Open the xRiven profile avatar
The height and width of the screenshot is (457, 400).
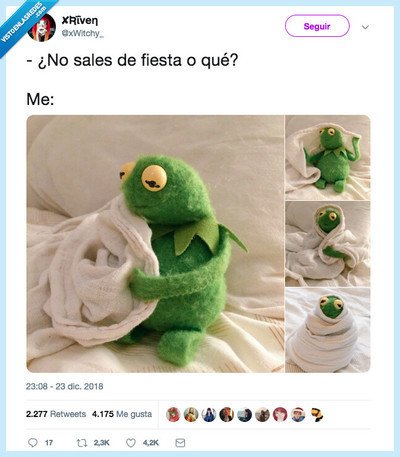coord(42,27)
